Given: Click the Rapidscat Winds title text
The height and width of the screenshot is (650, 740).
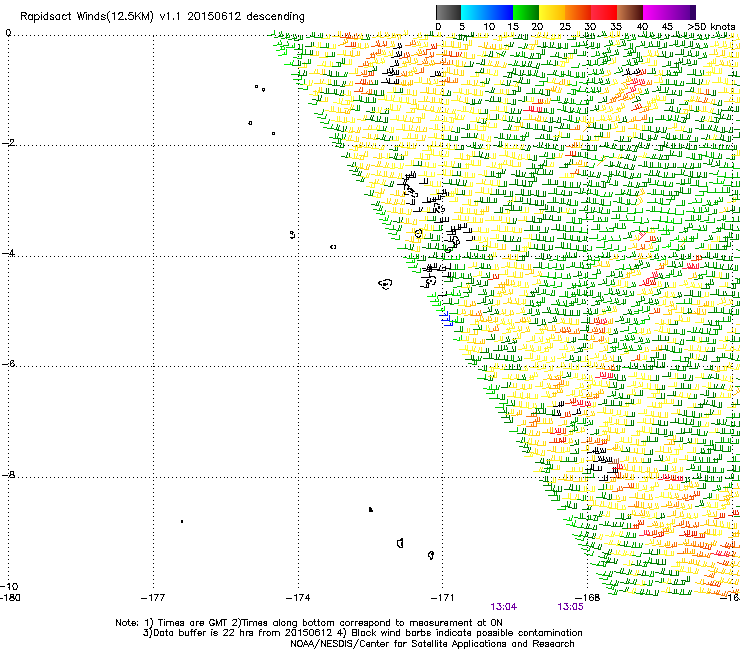Looking at the screenshot, I should [x=162, y=17].
